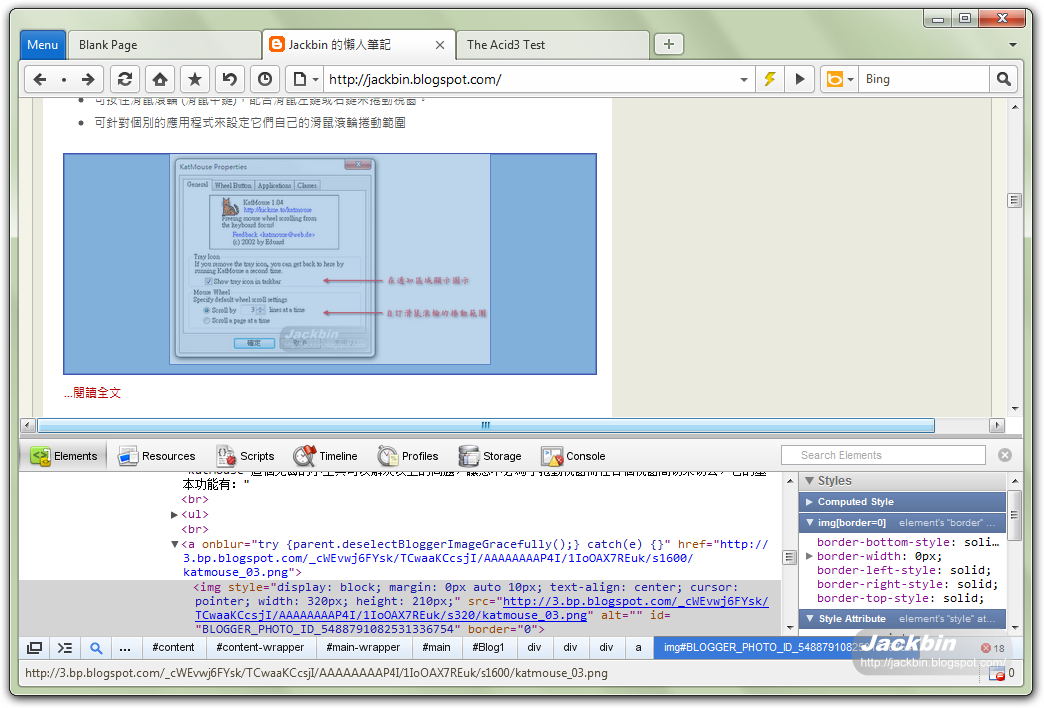
Task: Open breadcrumb overflow via ellipsis icon
Action: pos(125,648)
